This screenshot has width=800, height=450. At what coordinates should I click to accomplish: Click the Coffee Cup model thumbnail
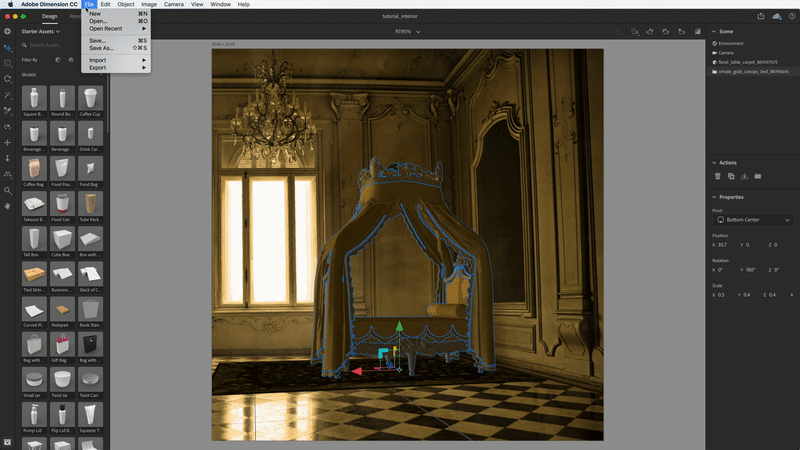90,100
